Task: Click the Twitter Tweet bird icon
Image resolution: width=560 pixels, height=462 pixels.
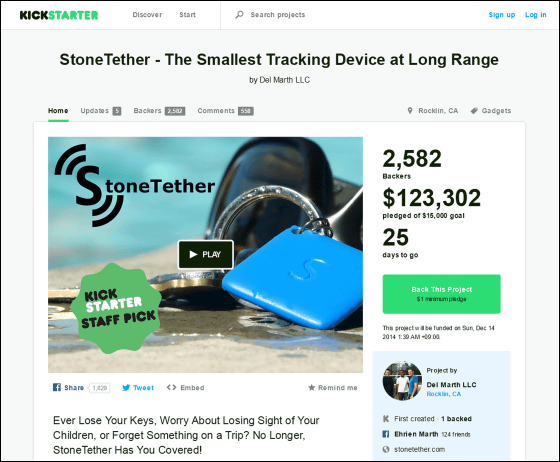Action: coord(126,388)
